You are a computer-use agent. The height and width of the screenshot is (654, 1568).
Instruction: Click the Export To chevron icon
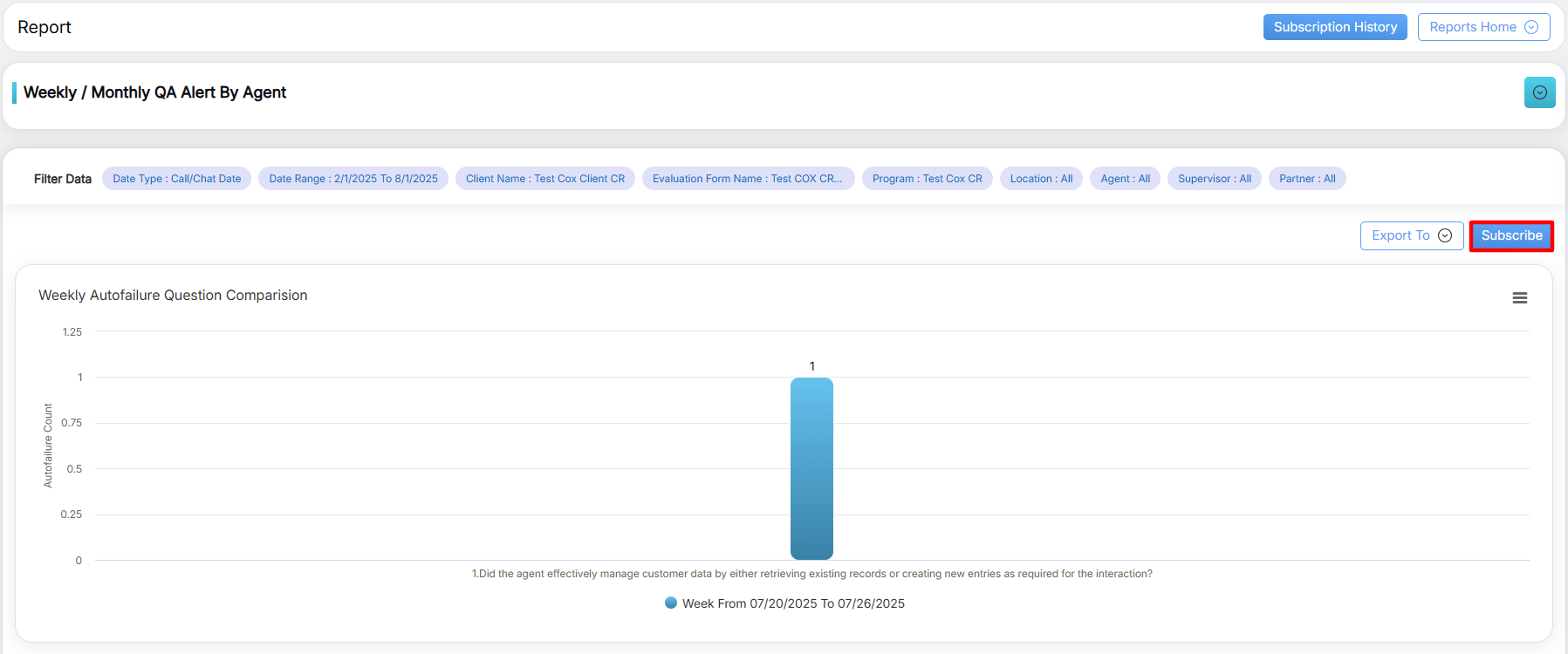coord(1445,235)
